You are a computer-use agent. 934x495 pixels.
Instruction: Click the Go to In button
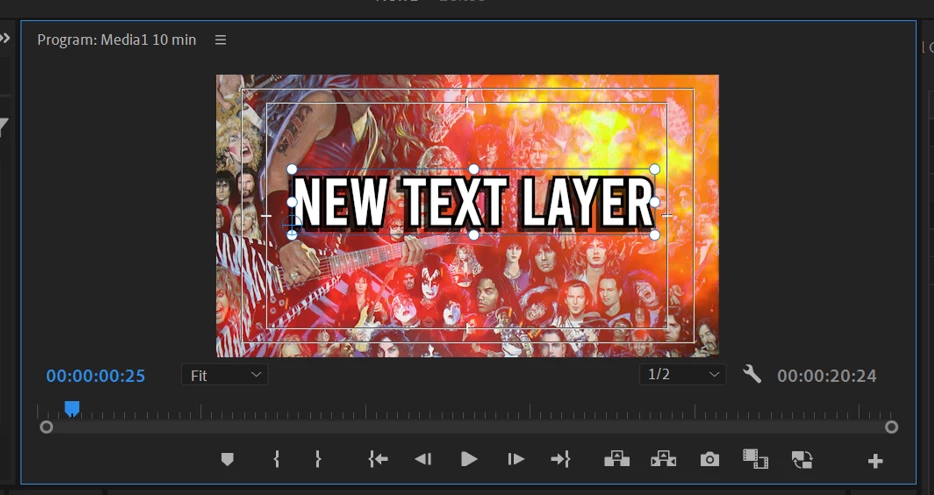click(x=378, y=459)
